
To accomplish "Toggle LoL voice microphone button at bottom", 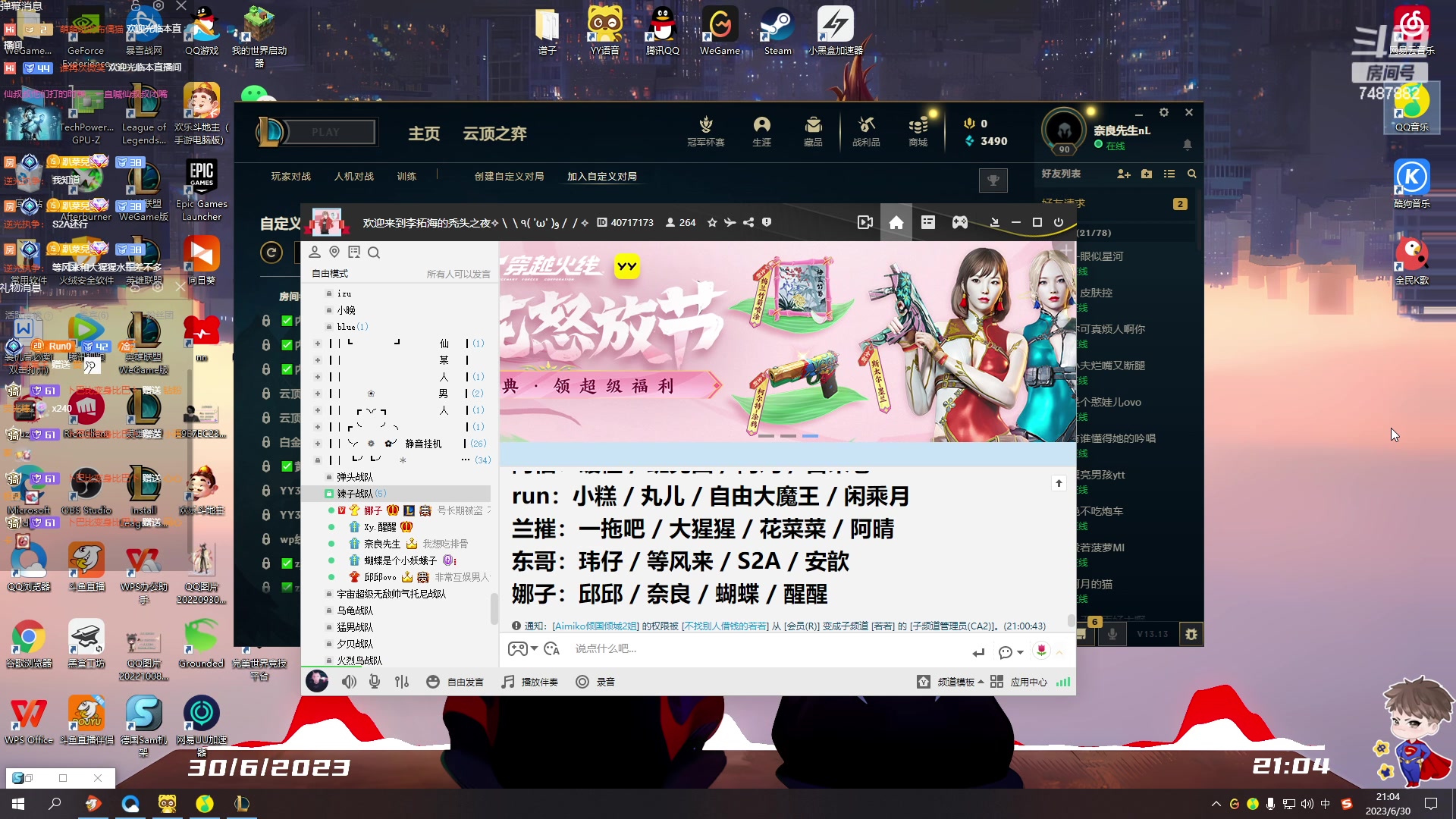I will click(1112, 634).
